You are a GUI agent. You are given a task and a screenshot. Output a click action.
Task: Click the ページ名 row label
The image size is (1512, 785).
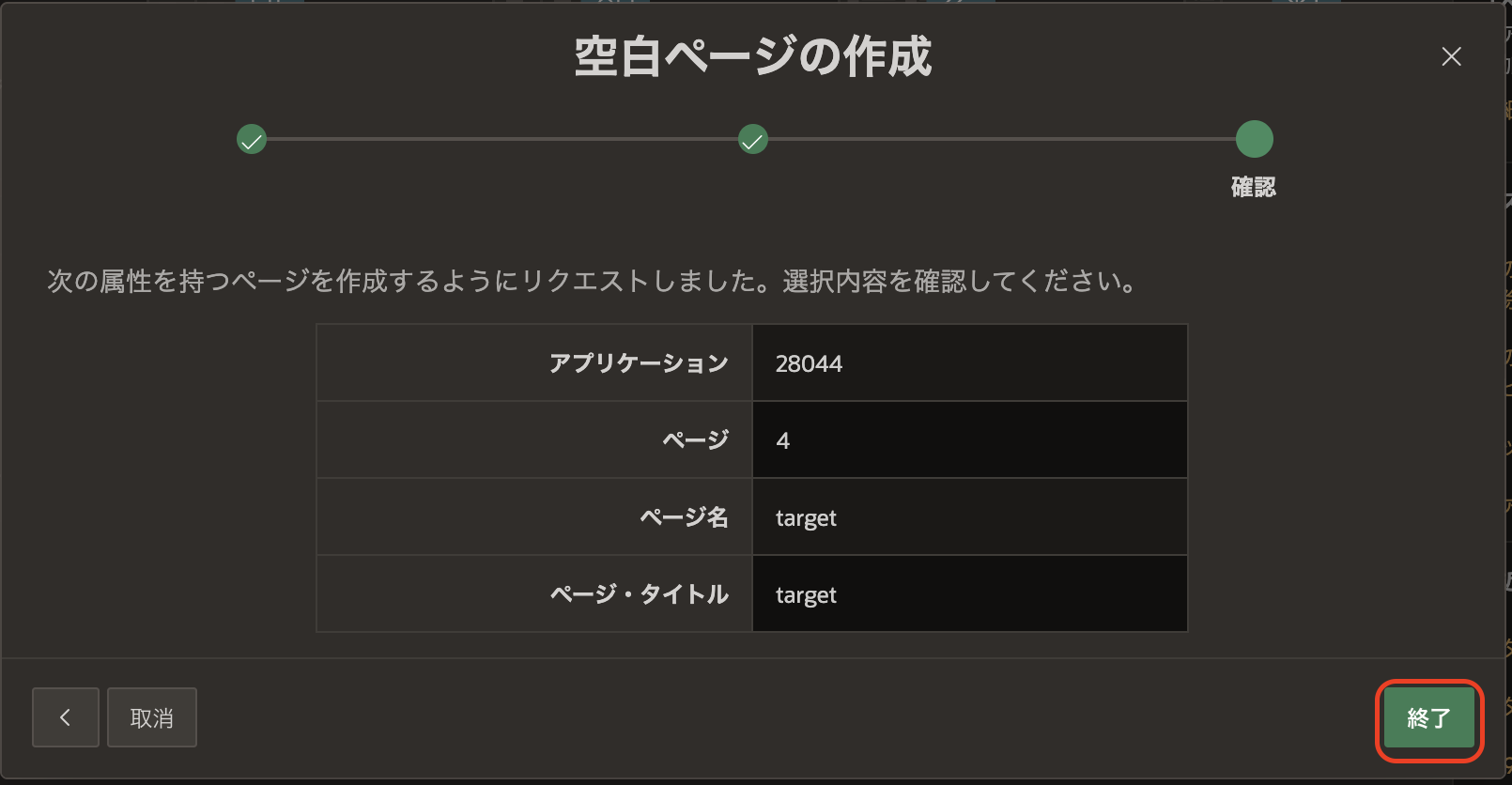click(x=685, y=517)
